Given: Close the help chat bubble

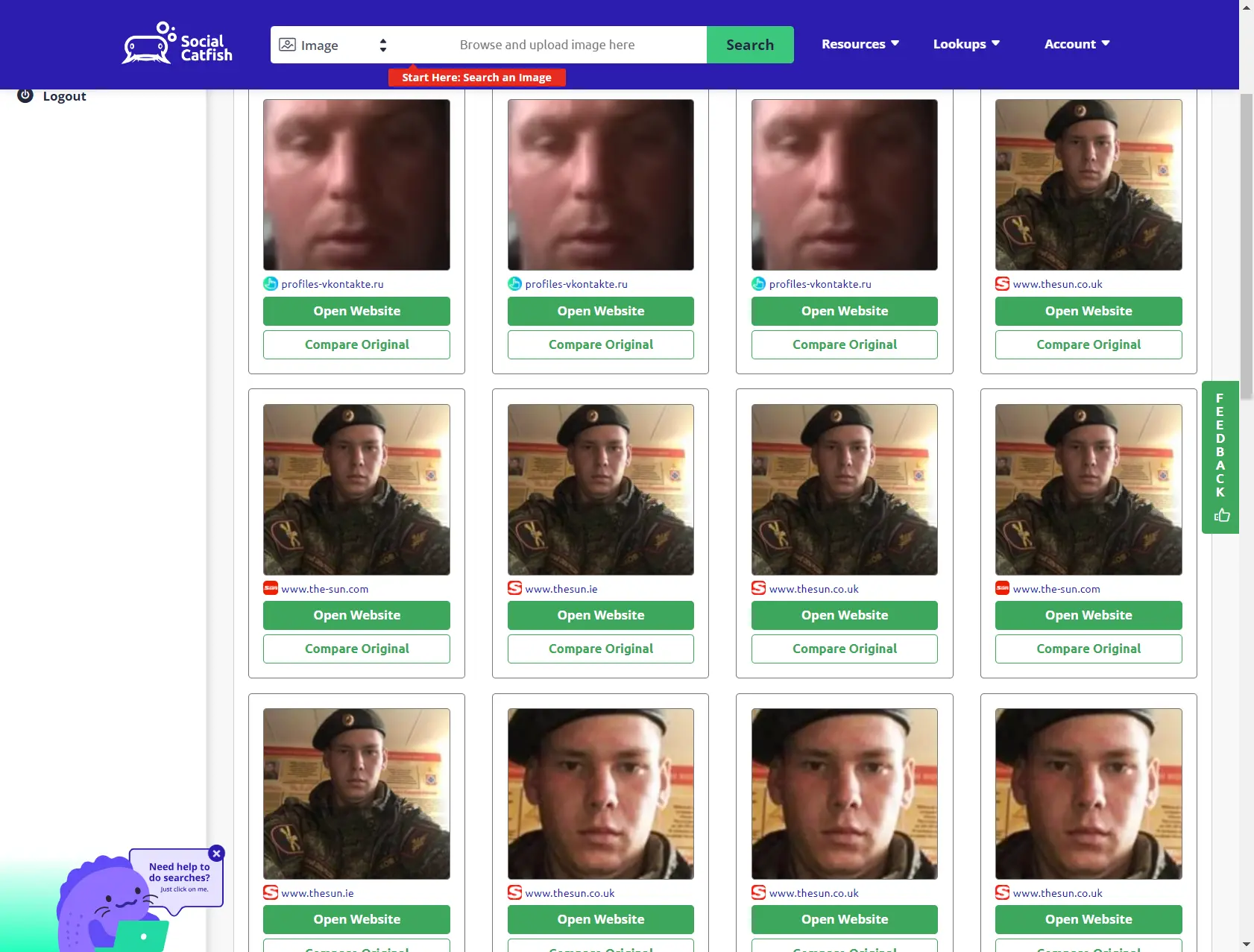Looking at the screenshot, I should [217, 854].
